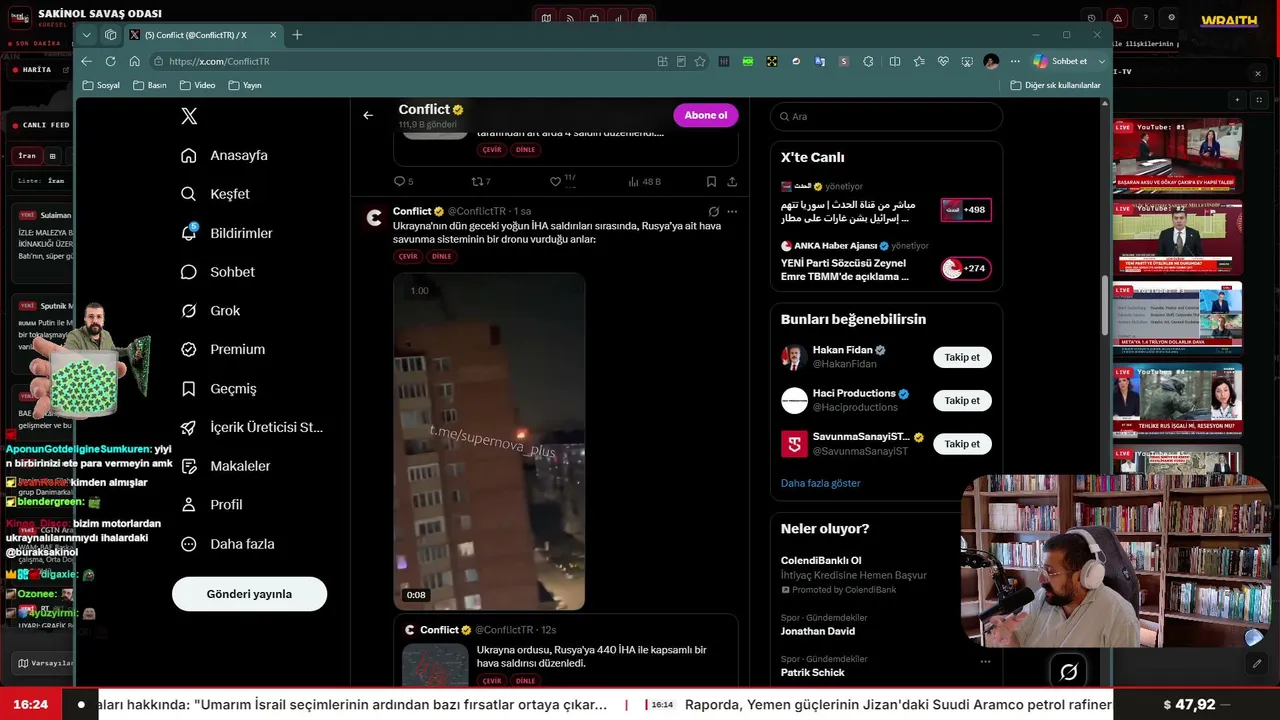Open a new browser tab
The height and width of the screenshot is (720, 1280).
click(x=297, y=35)
